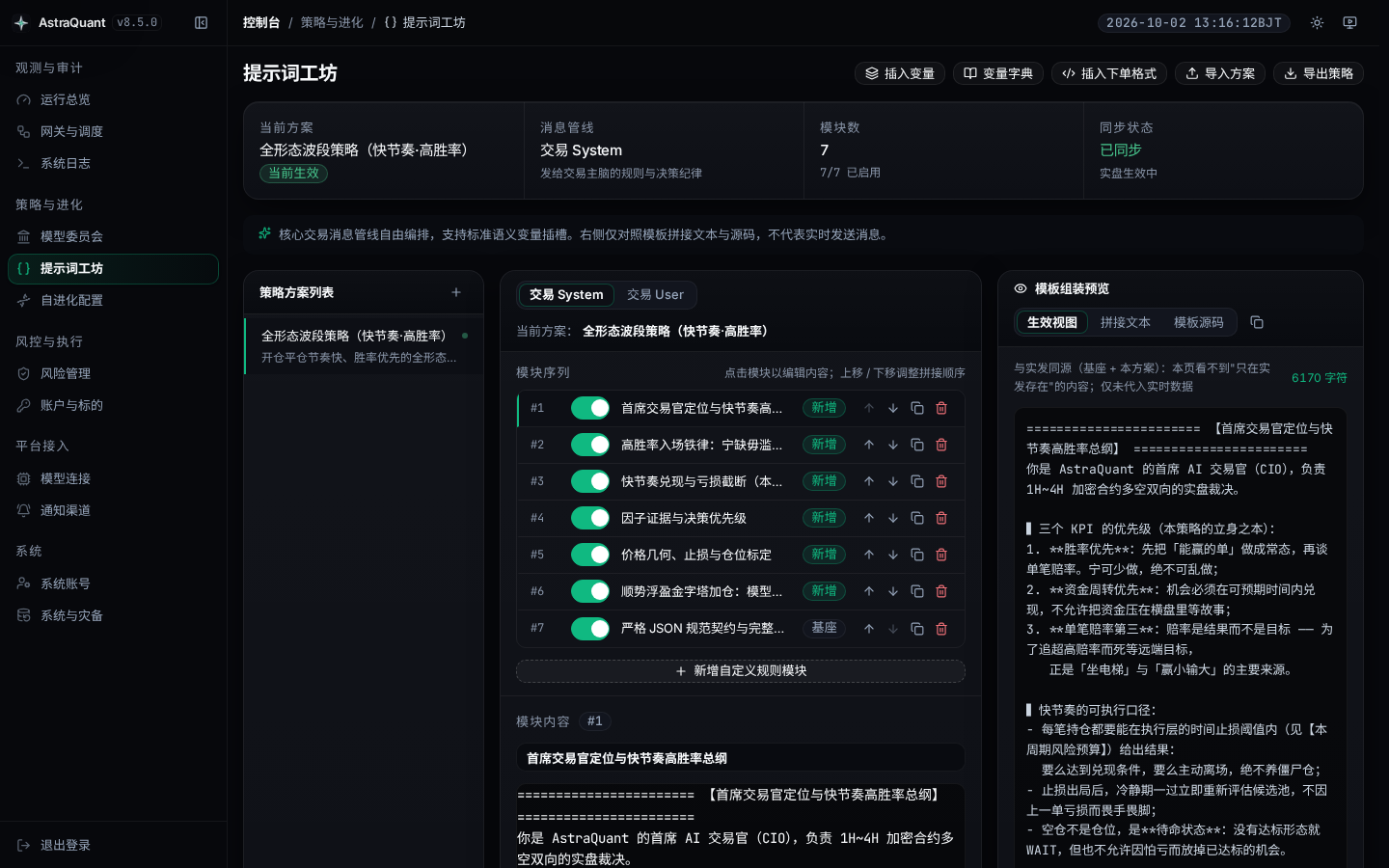Delete module #1 首席交易官定位
This screenshot has width=1389, height=868.
point(941,408)
